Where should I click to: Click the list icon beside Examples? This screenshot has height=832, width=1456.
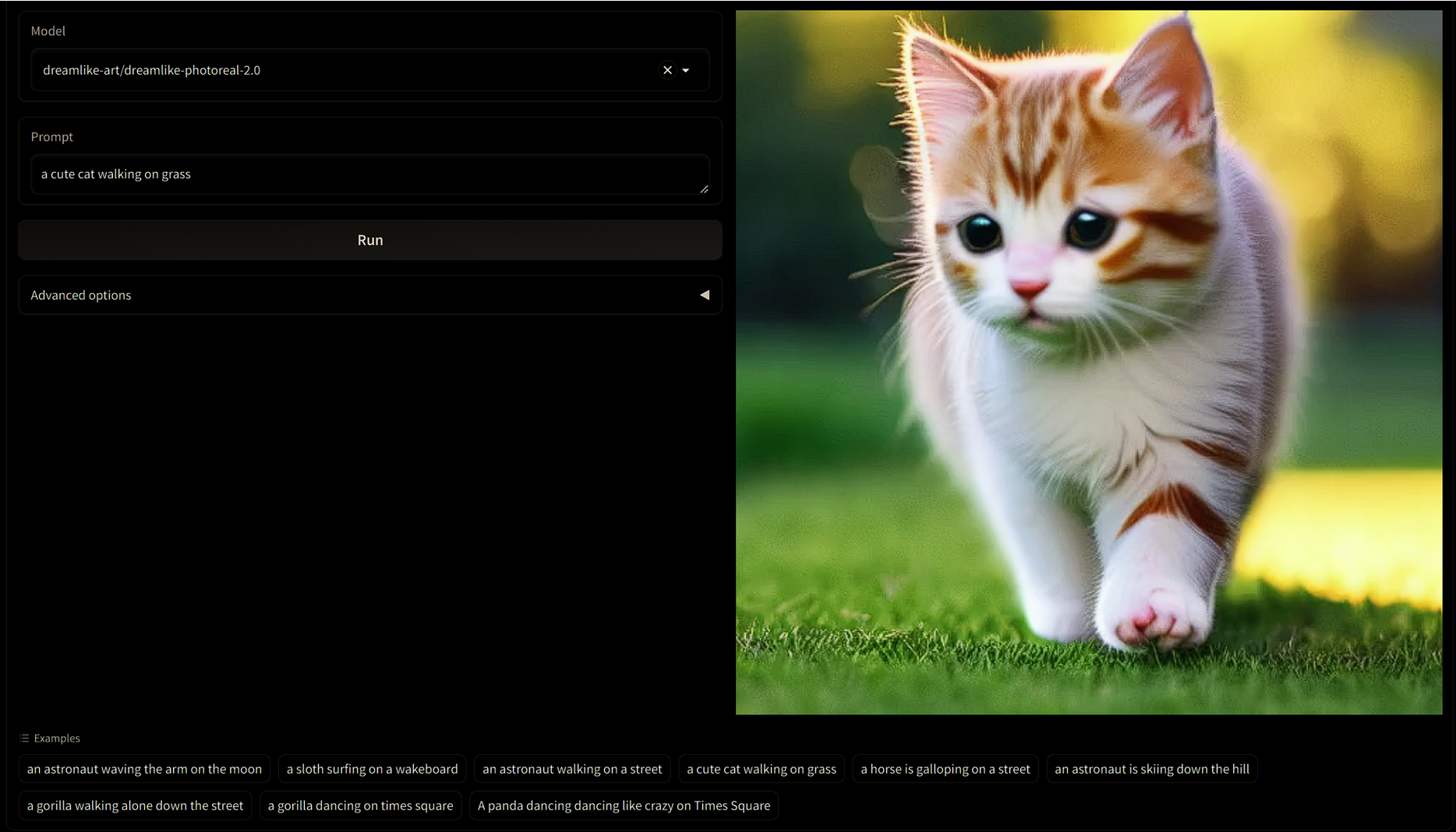pyautogui.click(x=24, y=739)
